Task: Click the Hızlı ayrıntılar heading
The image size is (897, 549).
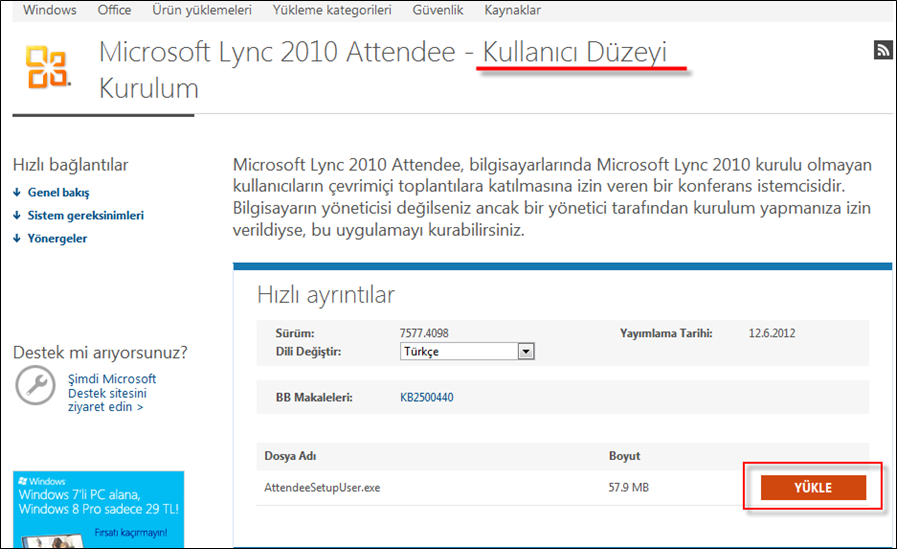Action: 326,295
